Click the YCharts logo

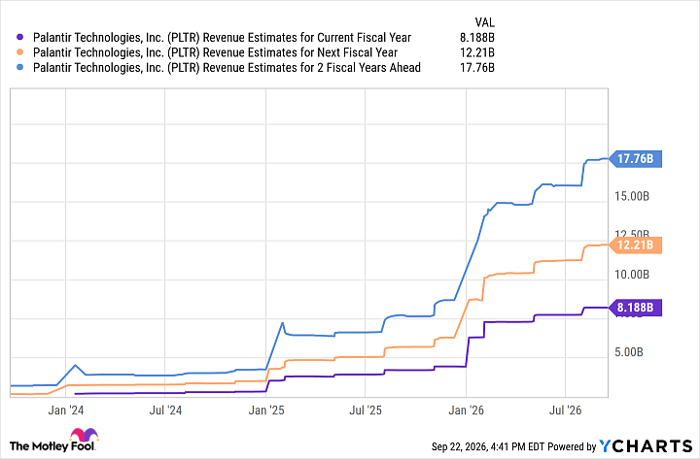(646, 446)
